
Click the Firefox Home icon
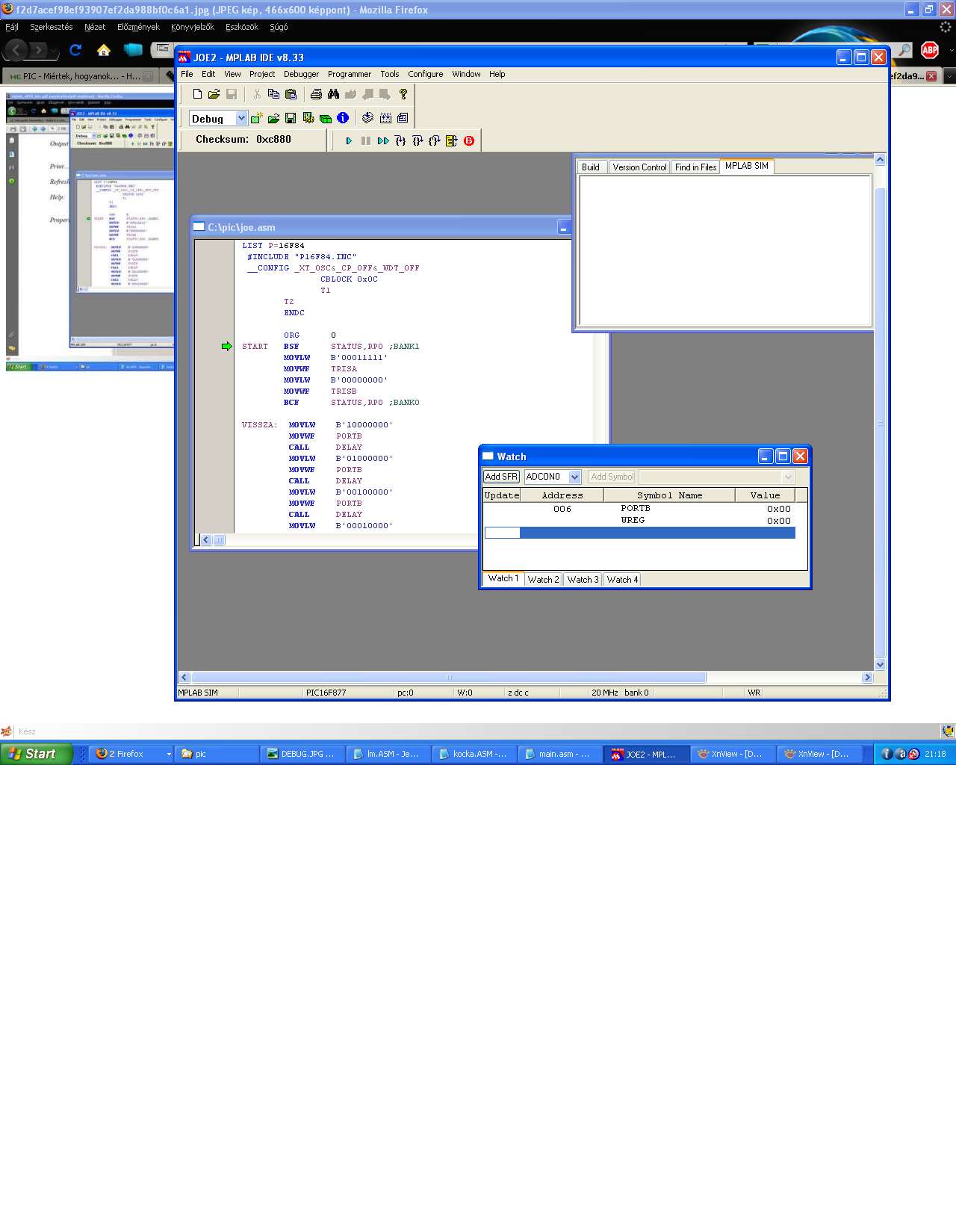pyautogui.click(x=104, y=50)
